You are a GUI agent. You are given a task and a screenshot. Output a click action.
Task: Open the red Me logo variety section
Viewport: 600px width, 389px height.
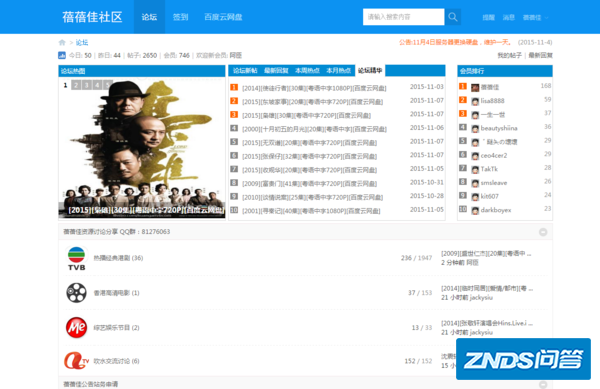[x=77, y=328]
